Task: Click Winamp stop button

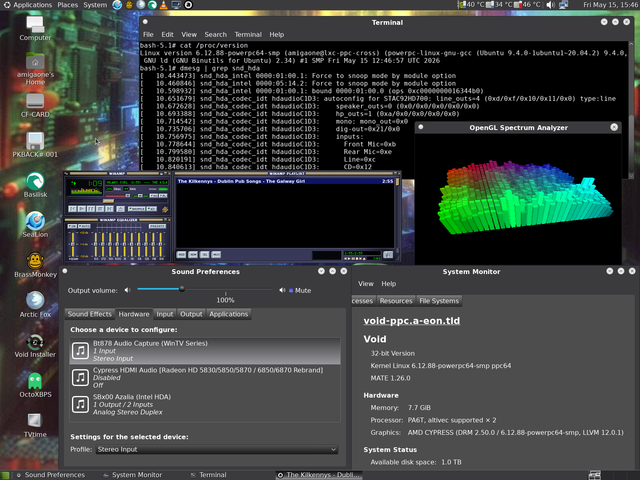Action: pyautogui.click(x=100, y=209)
